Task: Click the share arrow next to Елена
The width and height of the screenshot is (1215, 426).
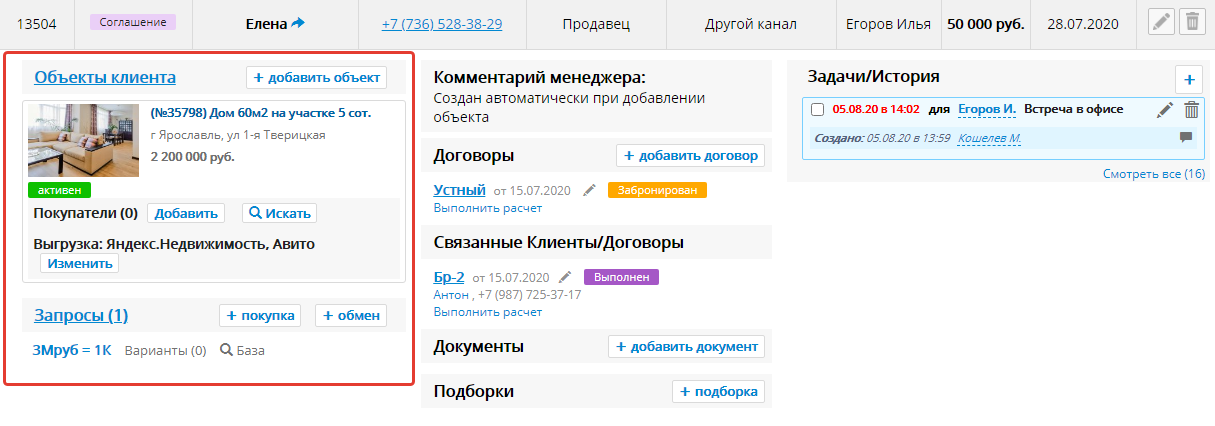Action: point(298,24)
